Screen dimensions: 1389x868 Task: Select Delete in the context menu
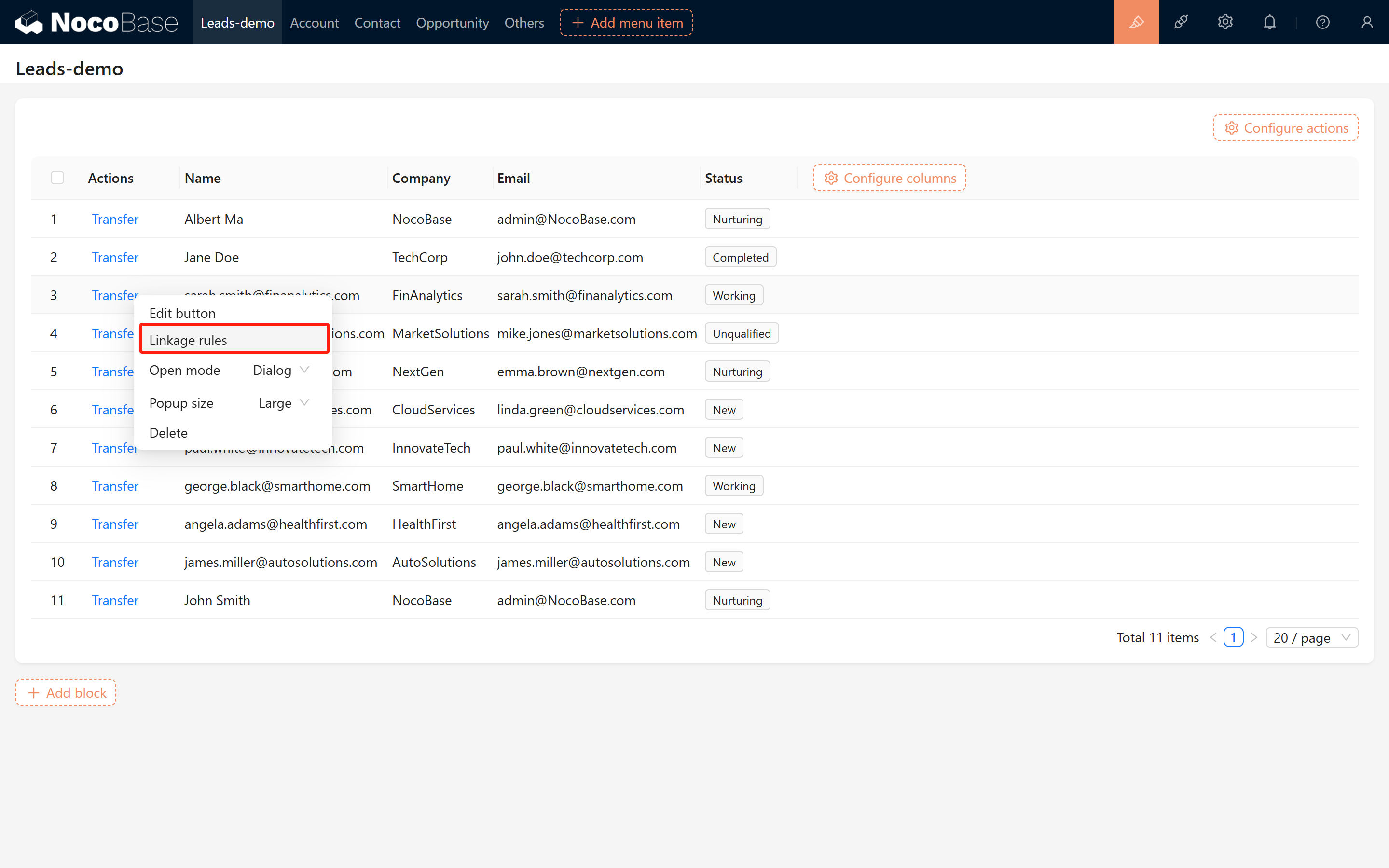pos(168,432)
